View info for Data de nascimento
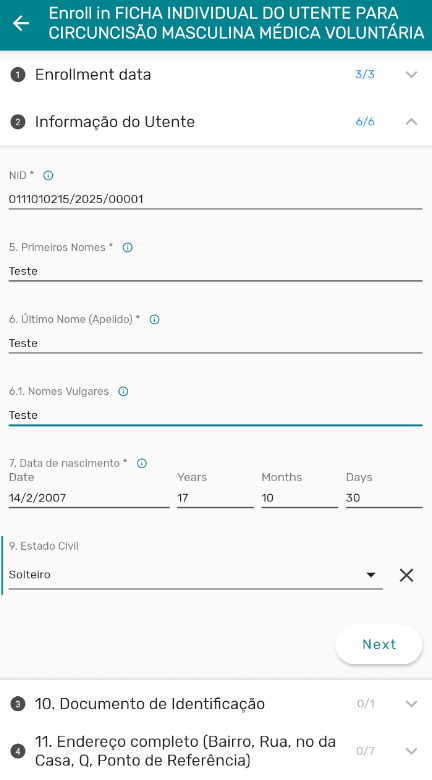This screenshot has height=780, width=432. pos(142,463)
